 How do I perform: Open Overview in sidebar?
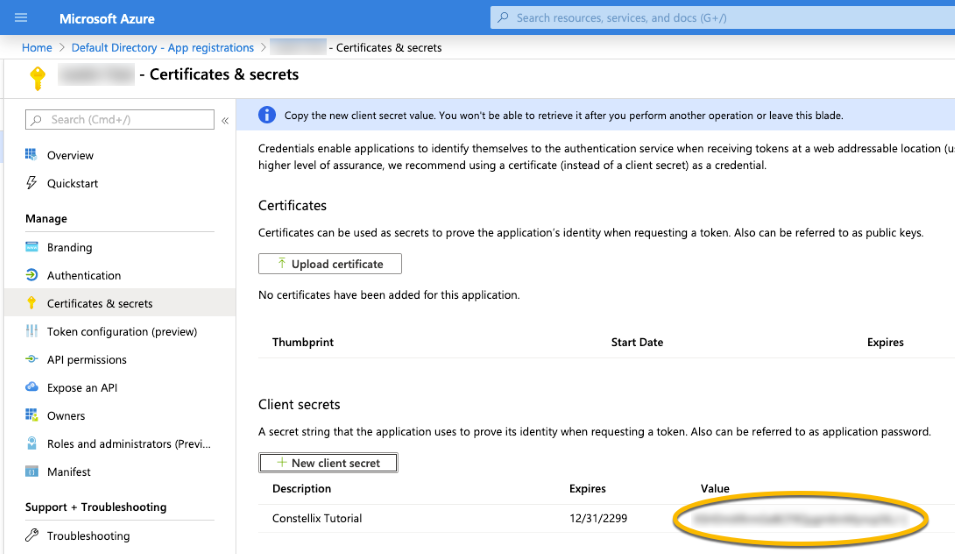click(70, 155)
